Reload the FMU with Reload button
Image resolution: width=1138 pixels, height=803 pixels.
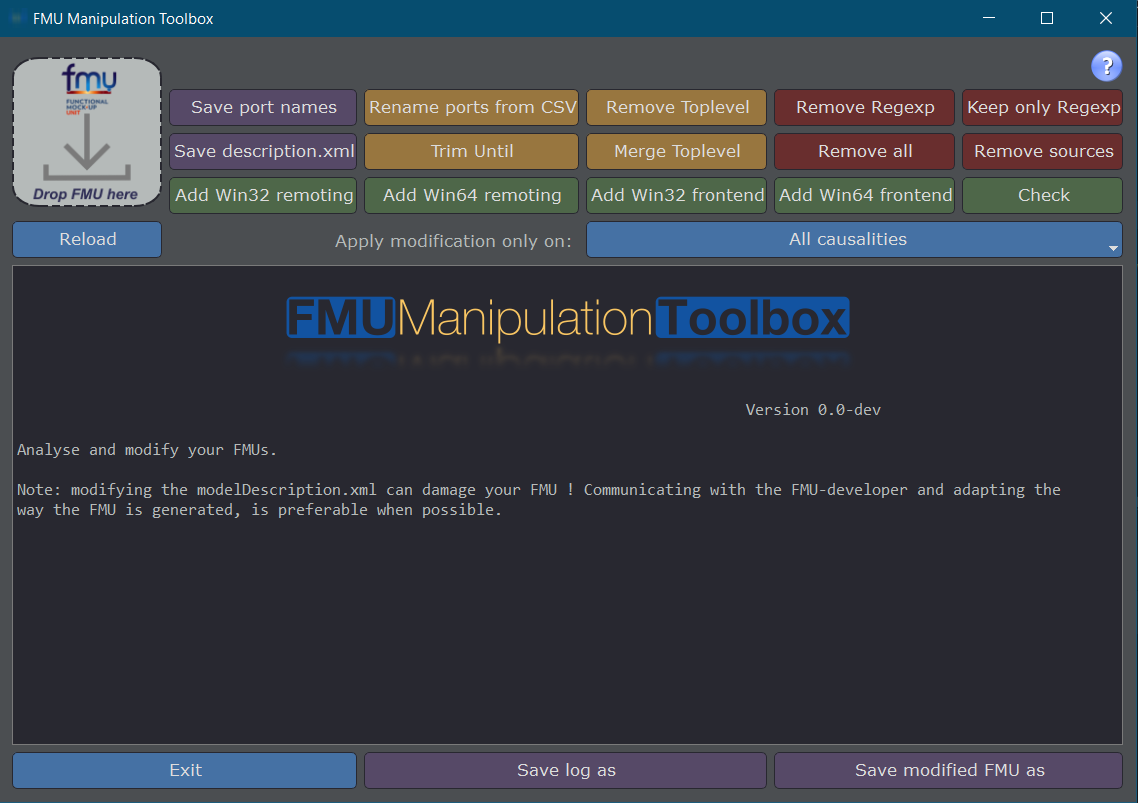(87, 240)
